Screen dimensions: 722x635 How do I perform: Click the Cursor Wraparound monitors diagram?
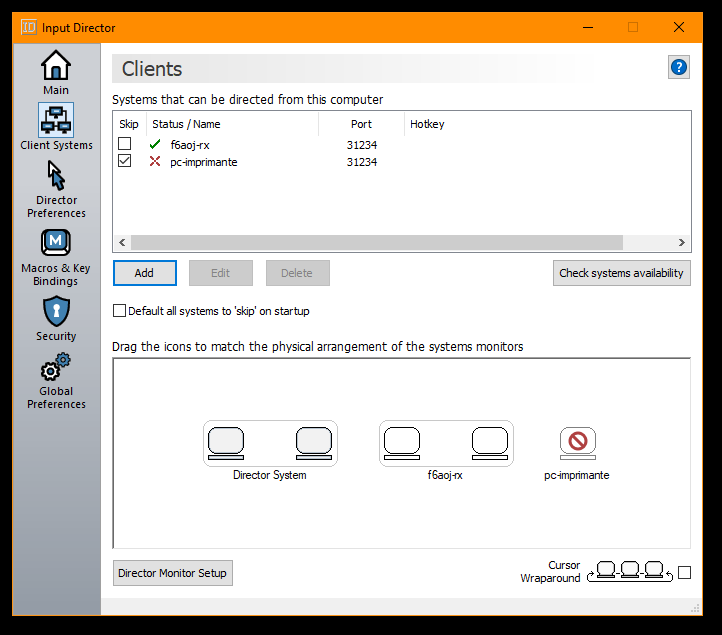tap(630, 571)
